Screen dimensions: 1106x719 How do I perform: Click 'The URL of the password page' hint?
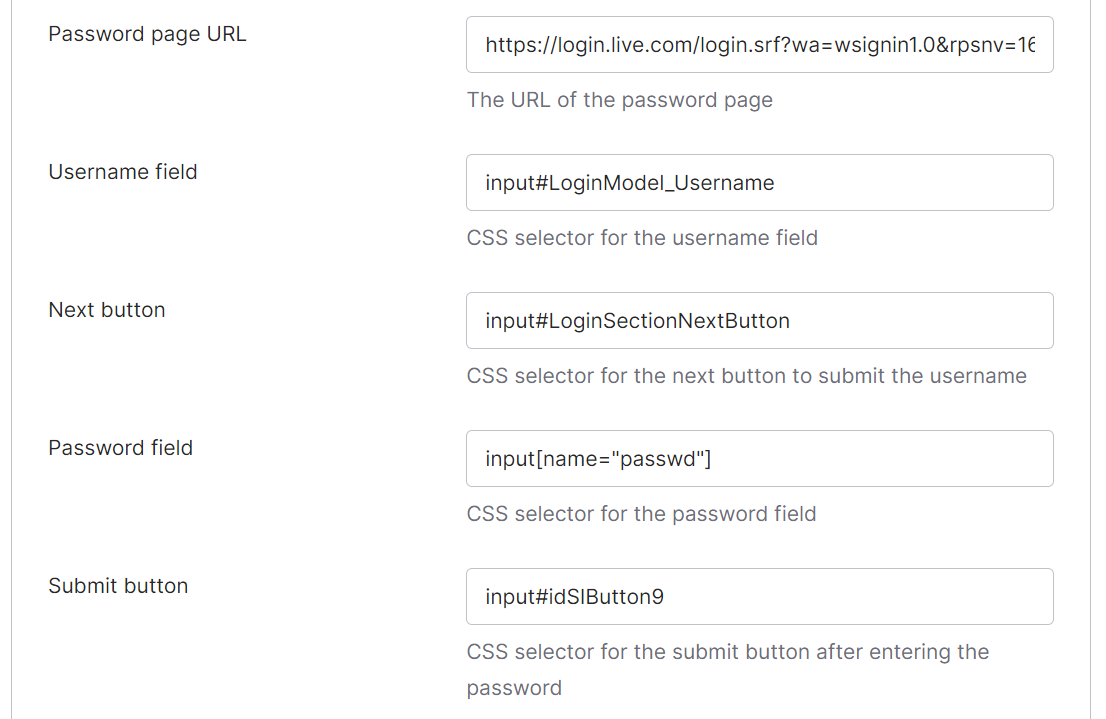click(x=619, y=100)
